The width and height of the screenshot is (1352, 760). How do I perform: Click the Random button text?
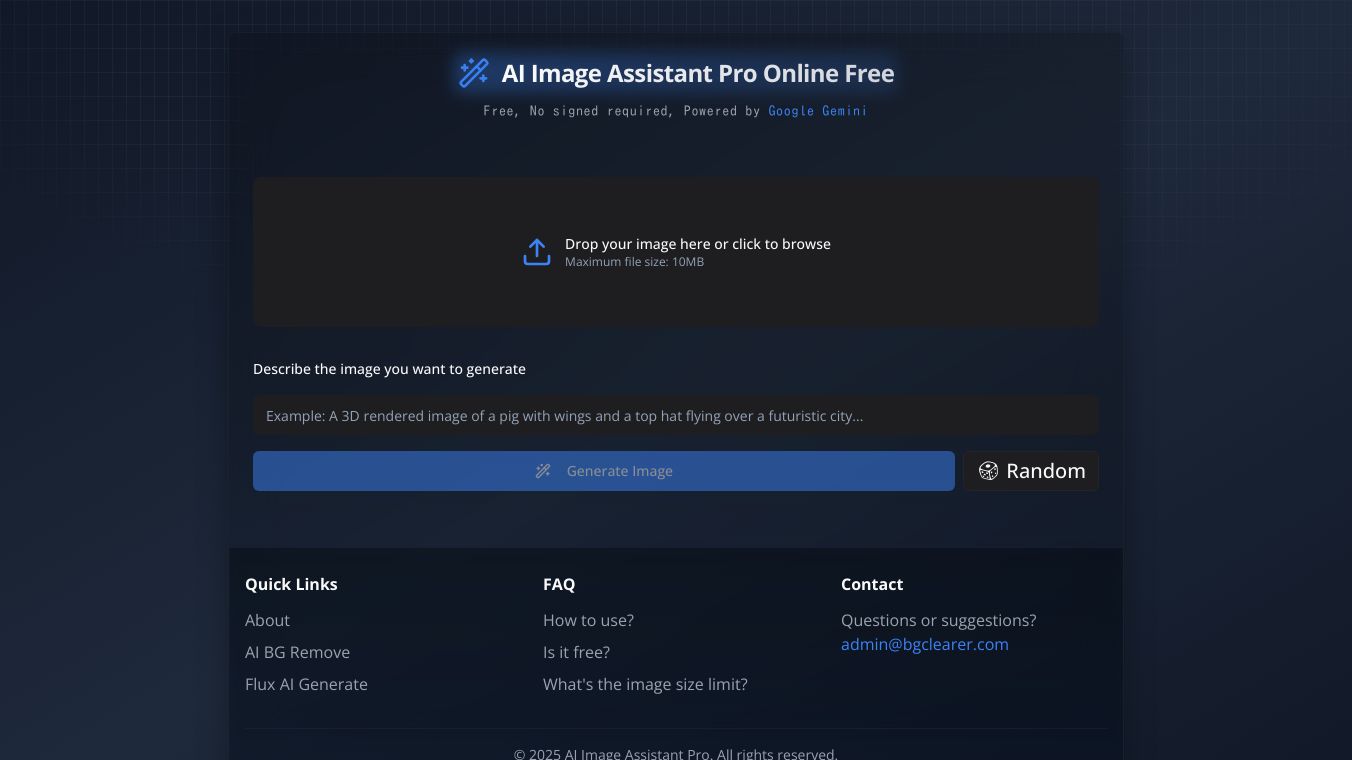(x=1045, y=471)
